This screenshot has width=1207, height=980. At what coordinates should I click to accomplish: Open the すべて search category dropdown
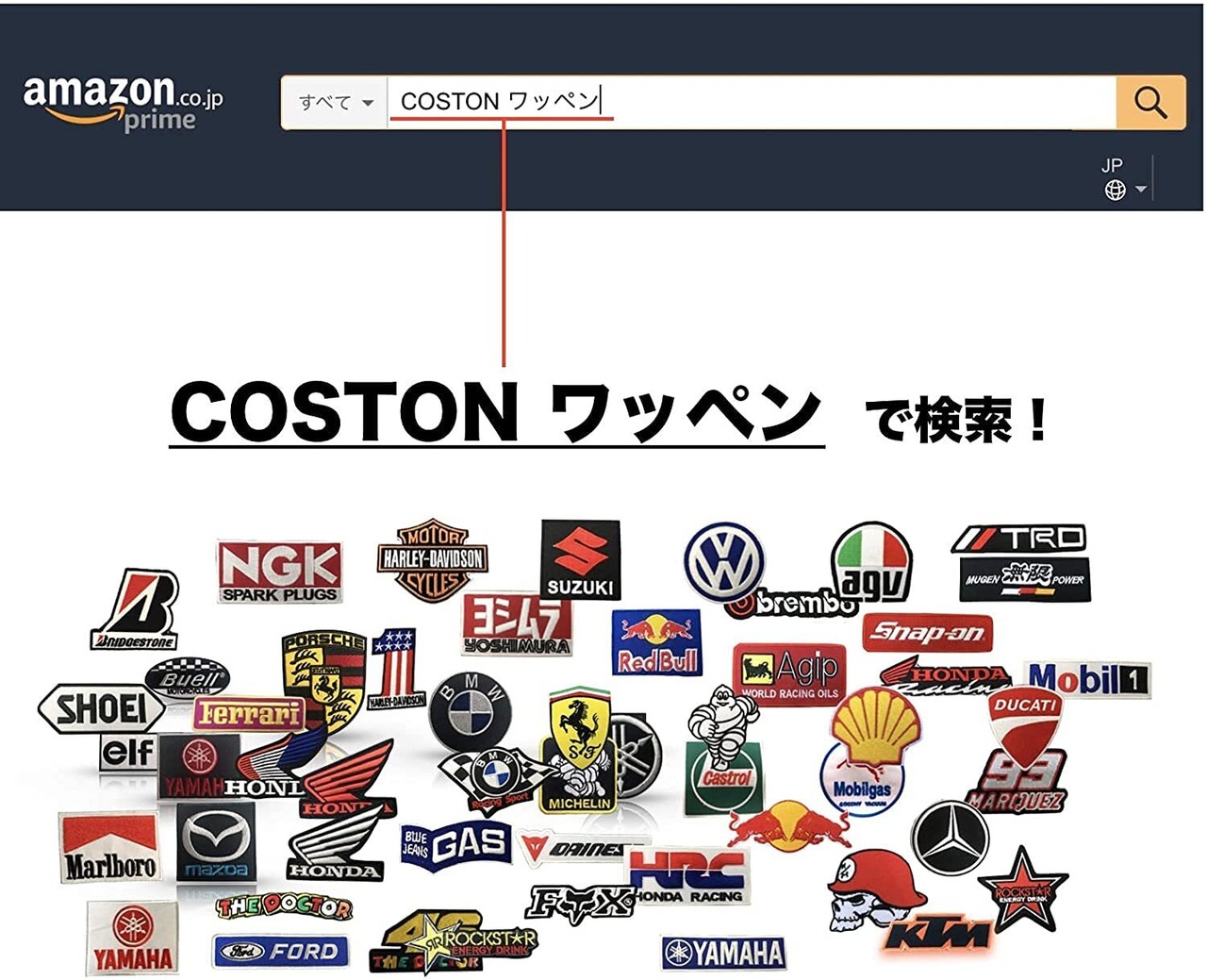[x=335, y=102]
